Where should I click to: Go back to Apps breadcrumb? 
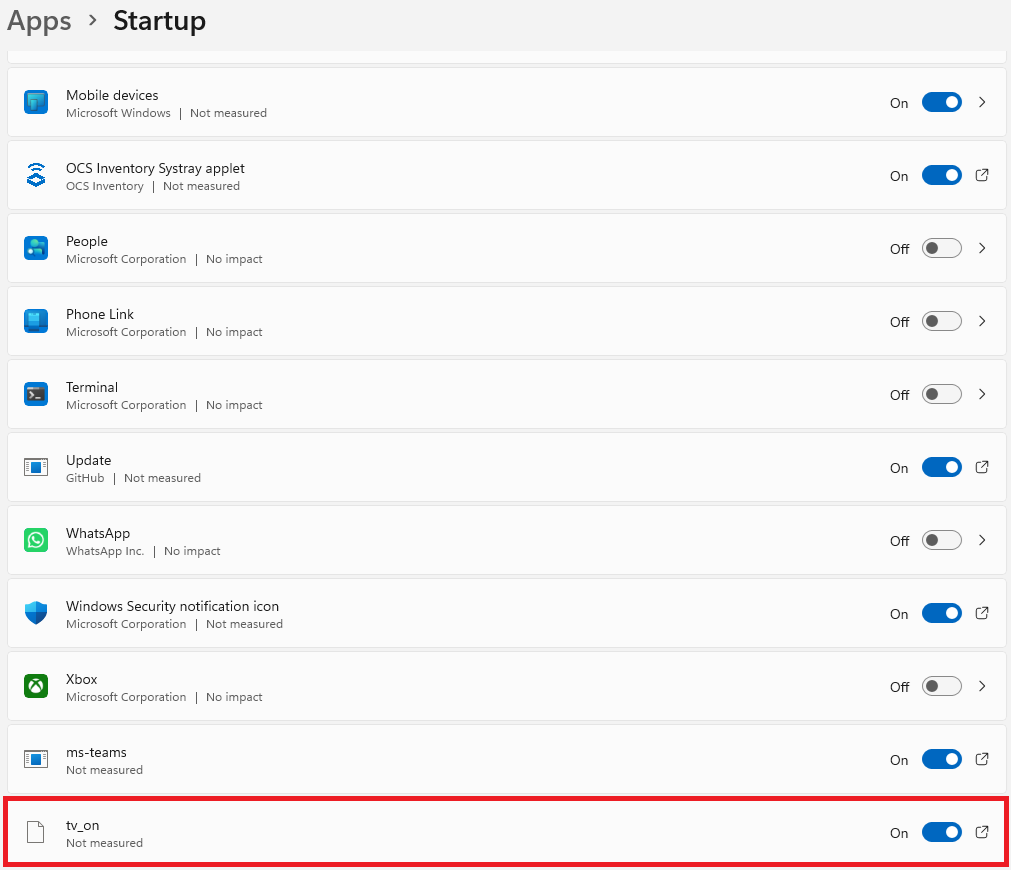tap(39, 22)
